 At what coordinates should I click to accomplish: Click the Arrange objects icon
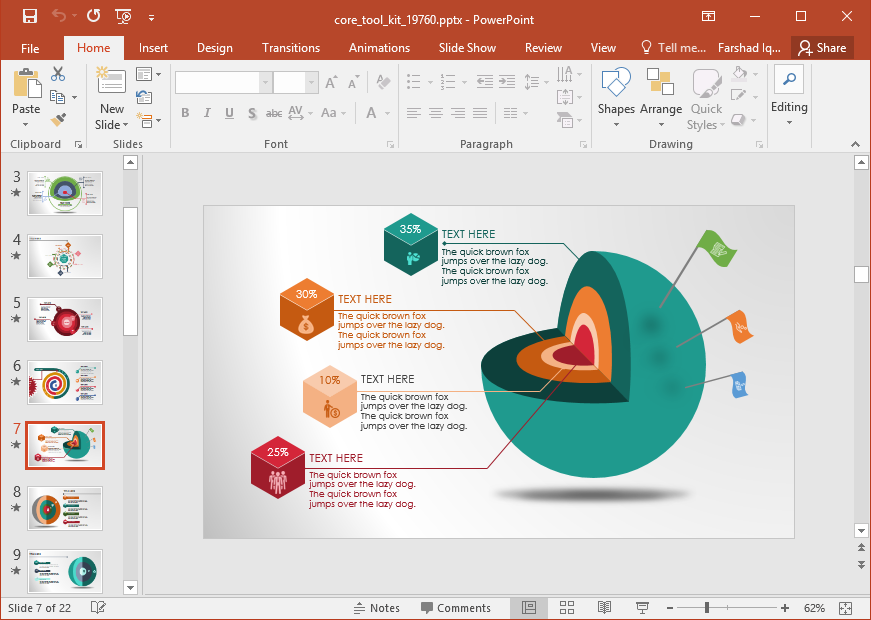[x=660, y=82]
